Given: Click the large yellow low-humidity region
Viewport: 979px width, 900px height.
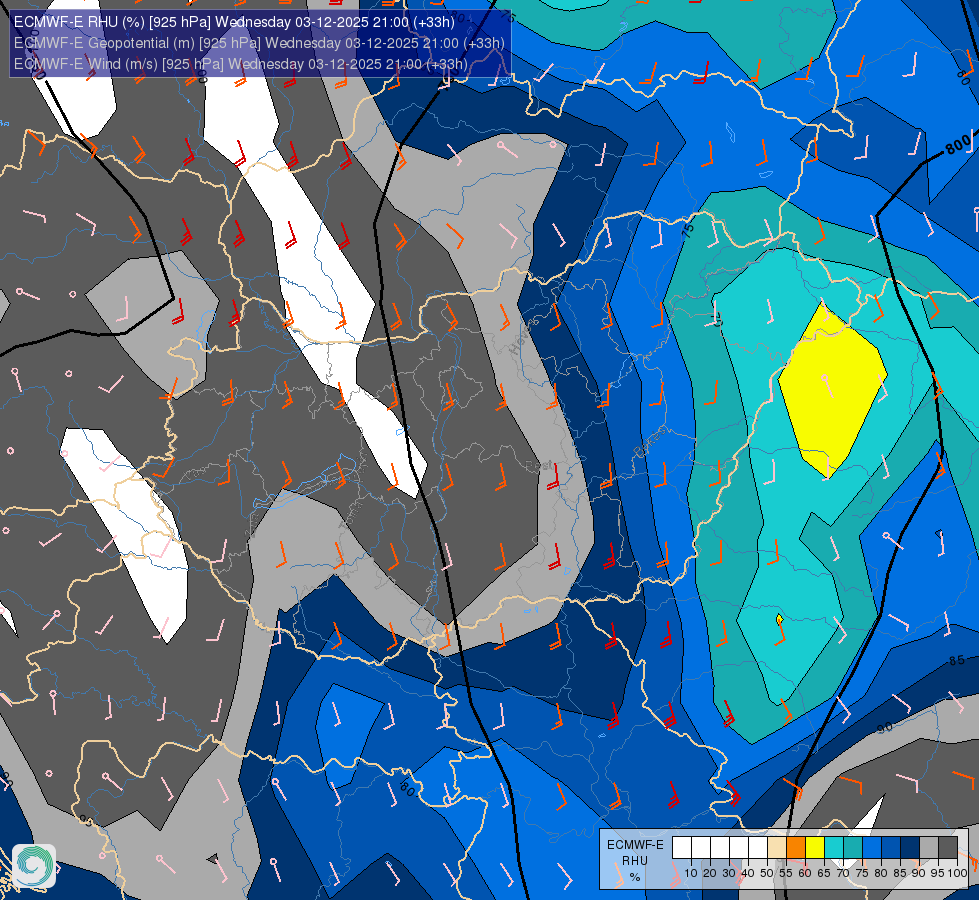Looking at the screenshot, I should [832, 390].
